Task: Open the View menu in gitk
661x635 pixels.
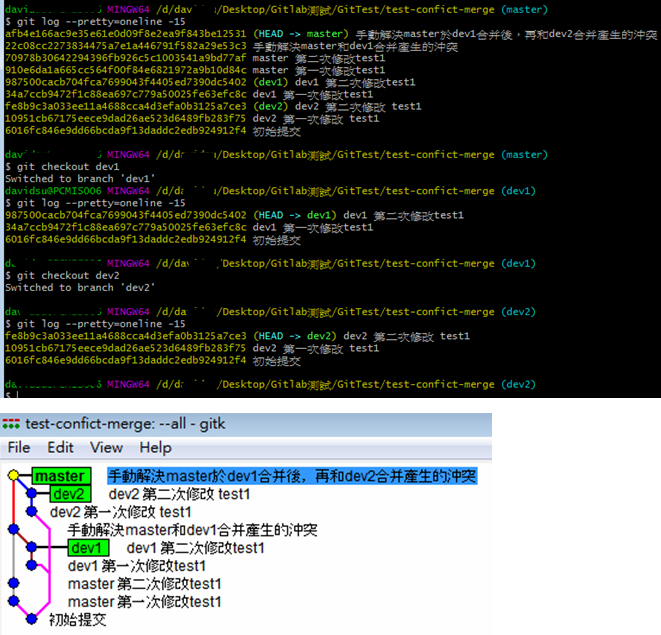Action: pyautogui.click(x=106, y=448)
